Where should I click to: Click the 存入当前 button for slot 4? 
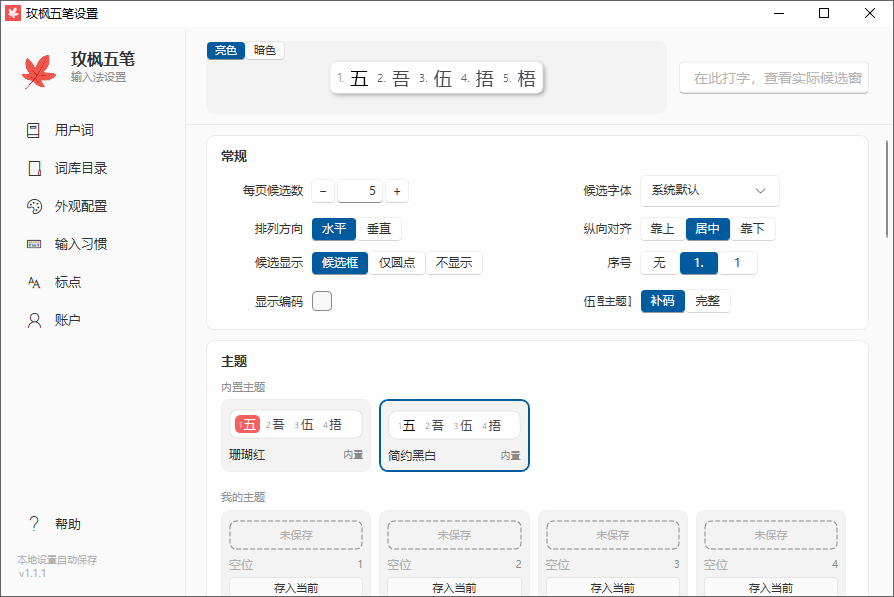tap(771, 587)
